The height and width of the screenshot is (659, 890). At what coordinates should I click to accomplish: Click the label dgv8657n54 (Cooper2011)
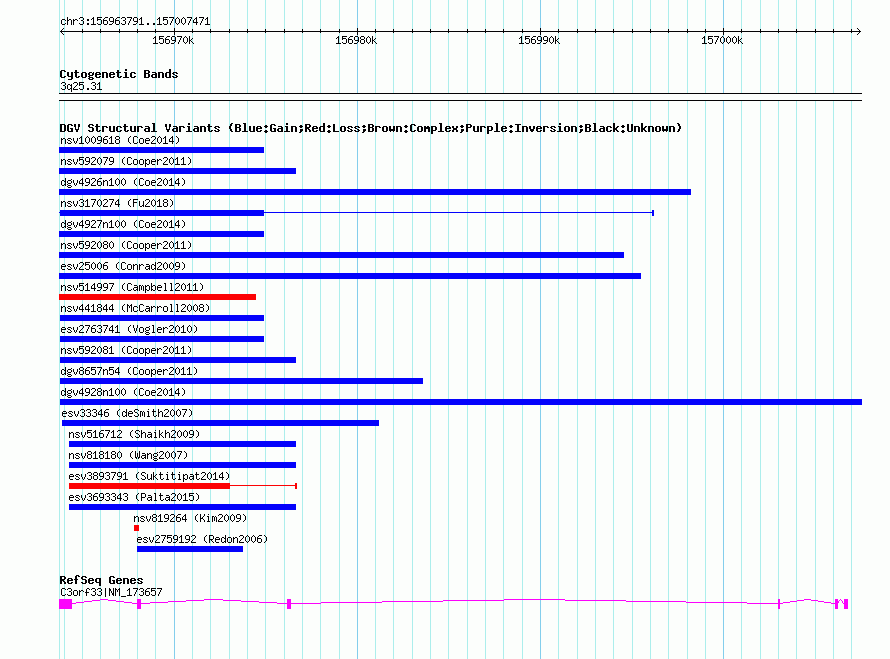coord(129,371)
